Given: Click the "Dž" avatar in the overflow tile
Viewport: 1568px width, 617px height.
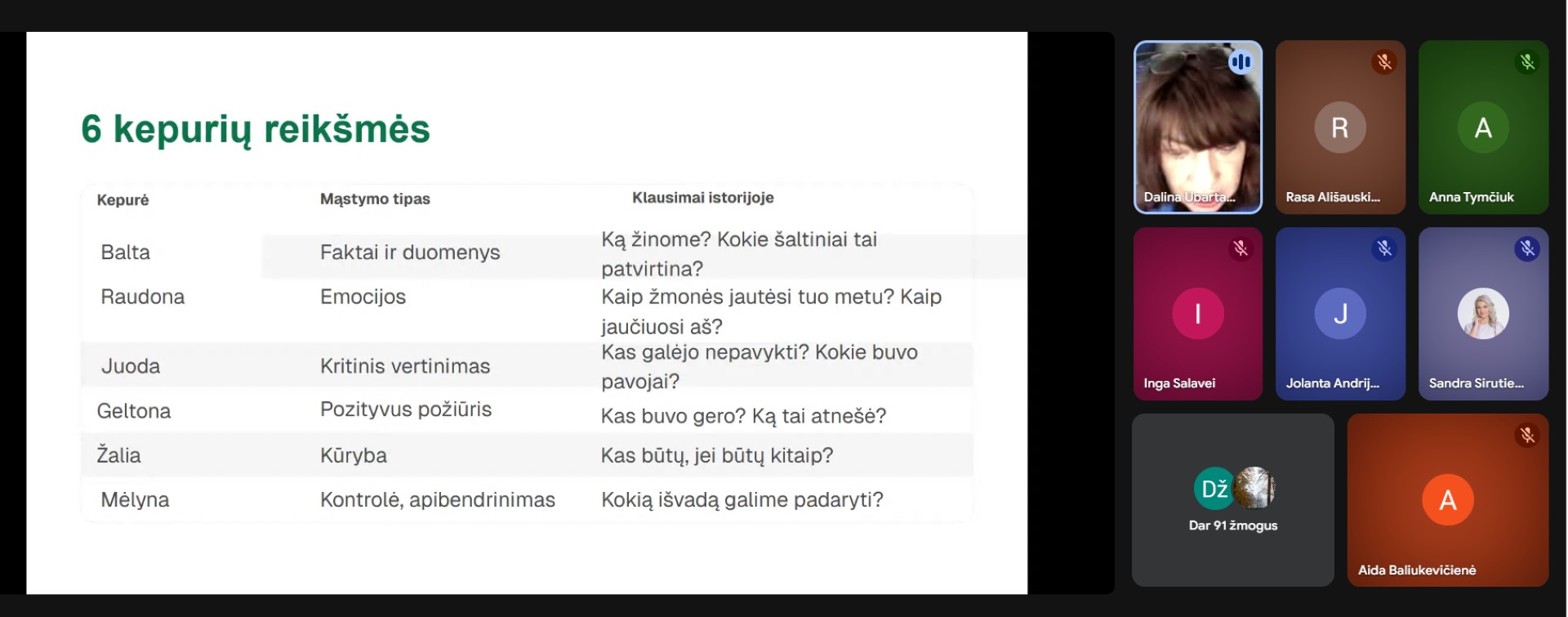Looking at the screenshot, I should [1214, 489].
